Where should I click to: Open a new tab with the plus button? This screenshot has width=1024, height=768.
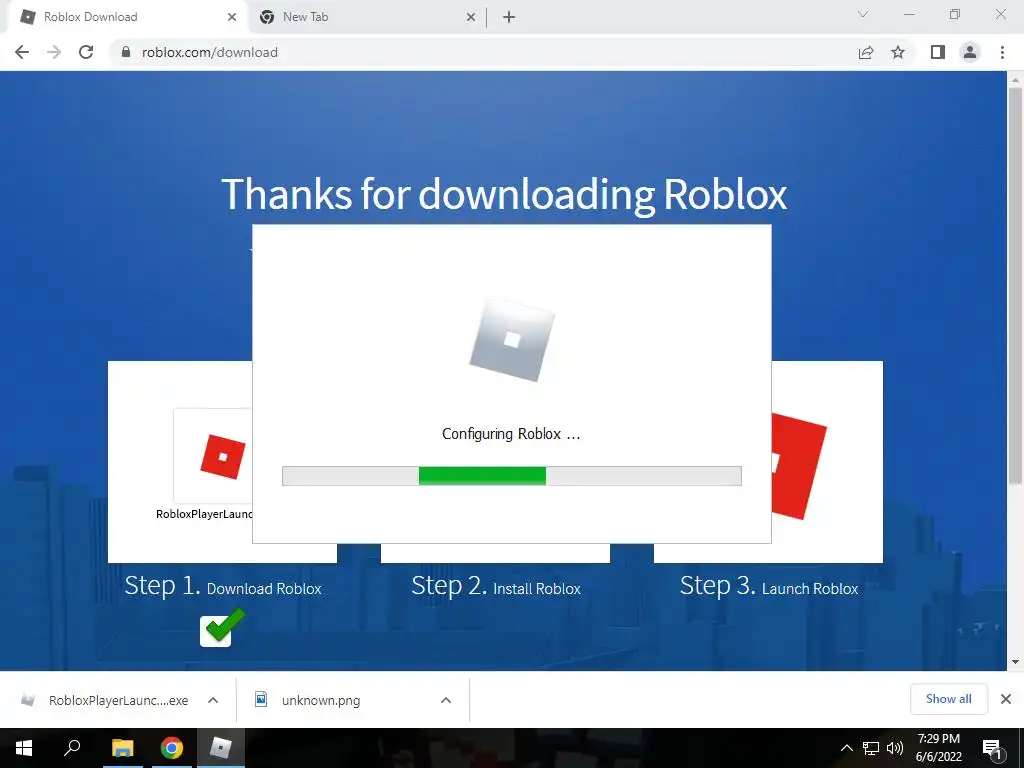509,17
